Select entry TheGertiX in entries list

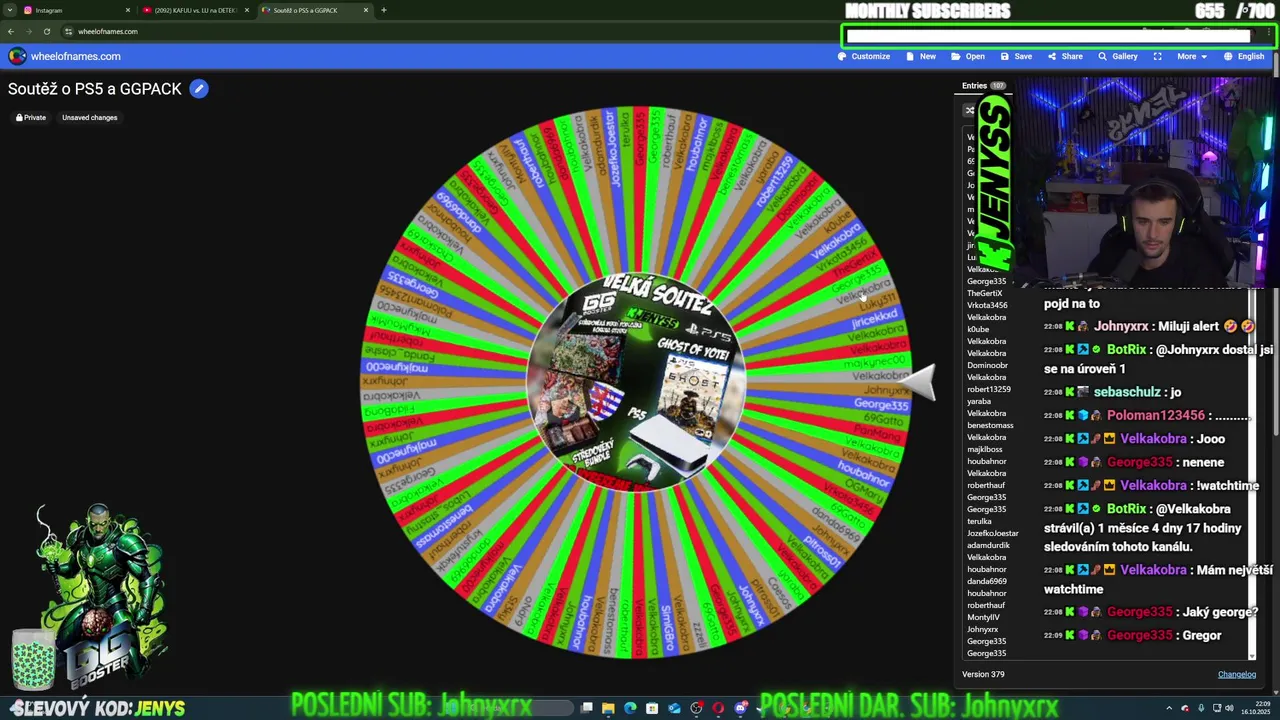(x=985, y=293)
